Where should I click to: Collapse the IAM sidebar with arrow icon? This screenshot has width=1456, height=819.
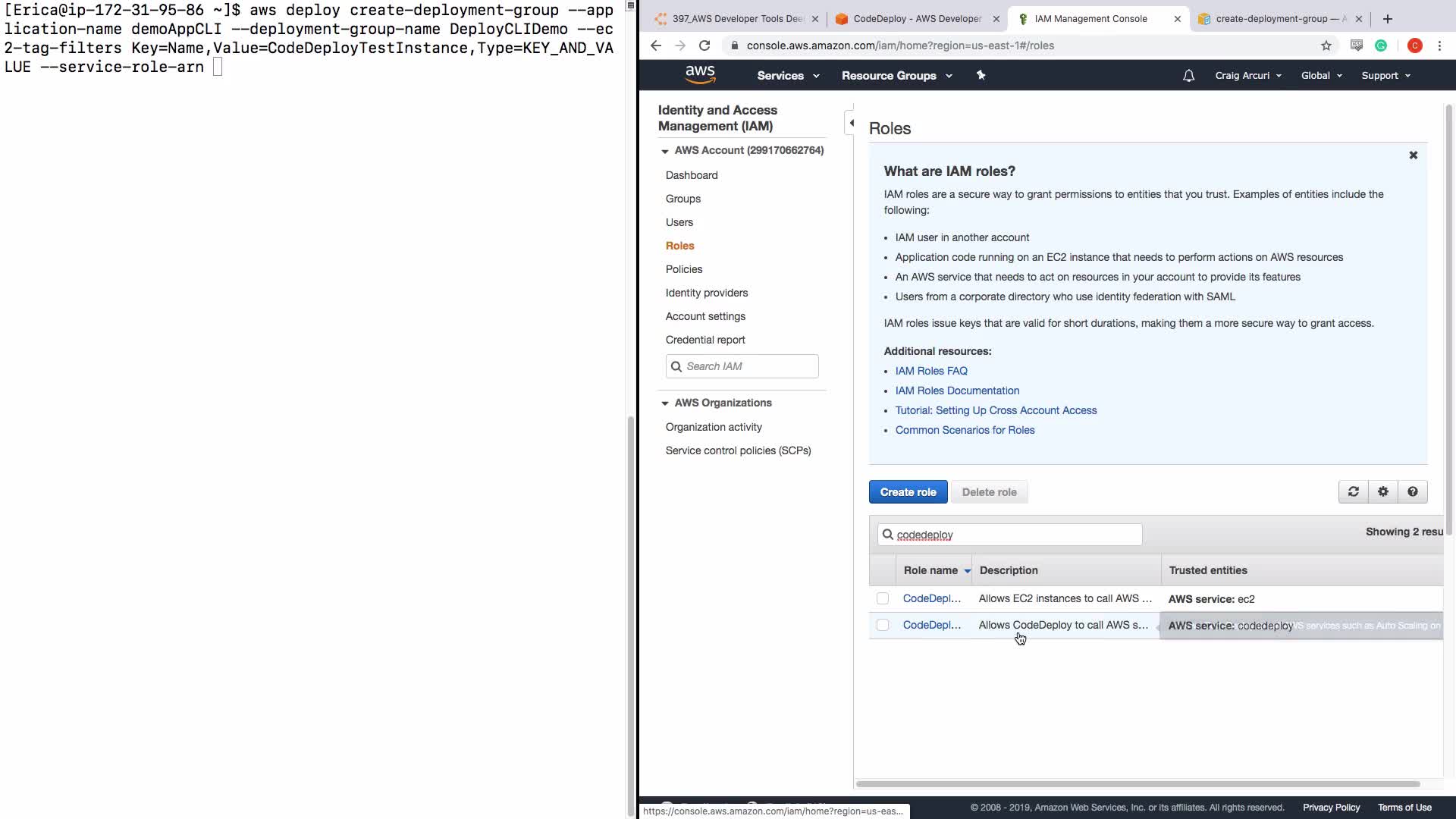point(851,123)
